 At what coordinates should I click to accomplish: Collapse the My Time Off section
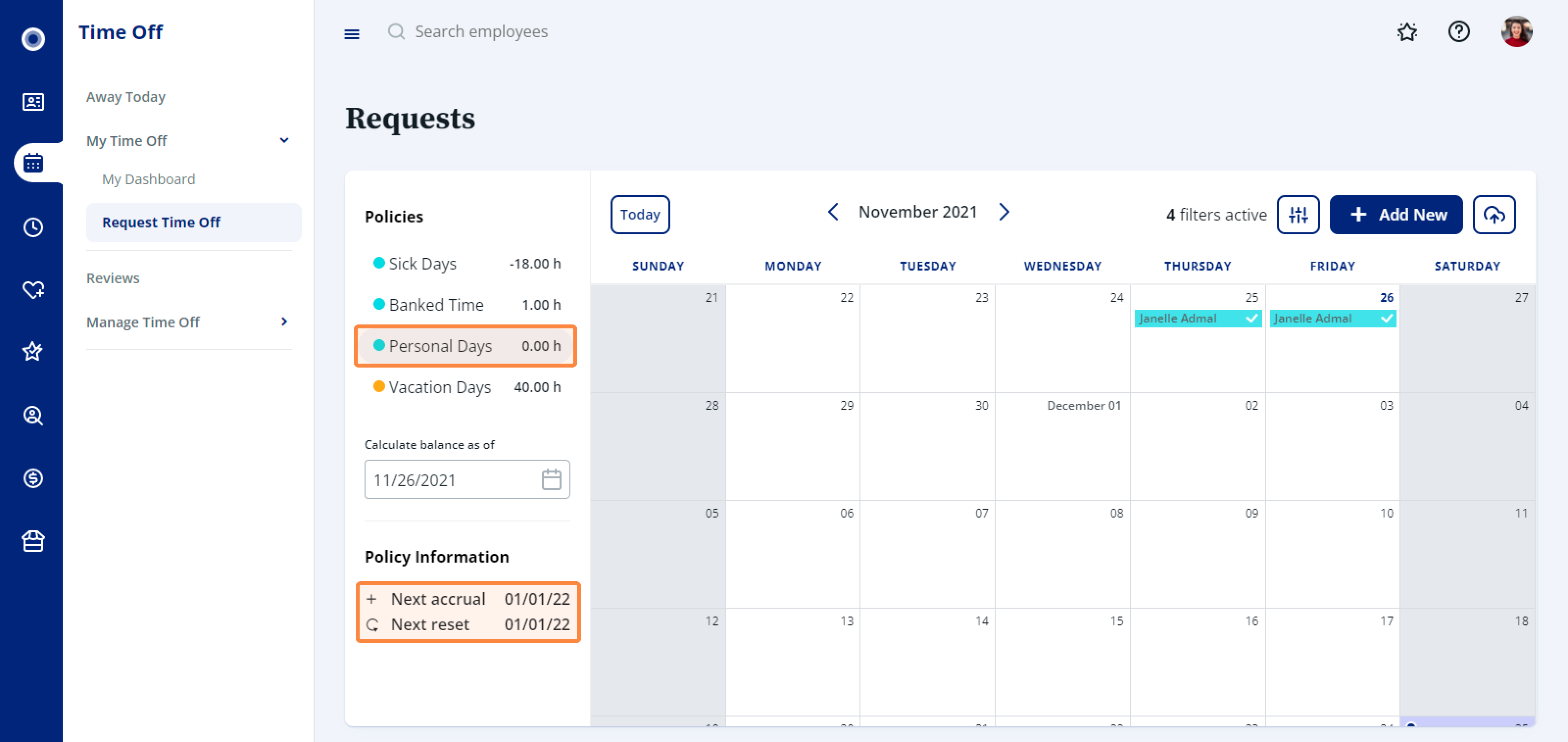[x=284, y=141]
